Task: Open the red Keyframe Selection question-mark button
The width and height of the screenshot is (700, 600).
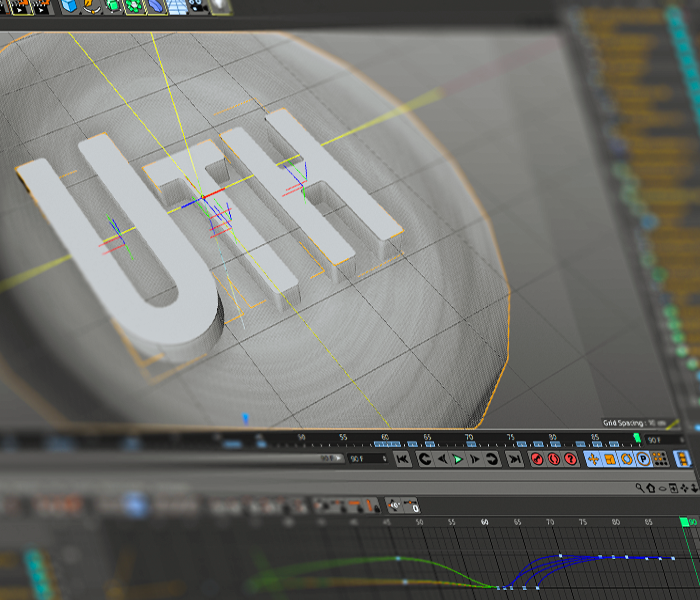Action: pos(570,459)
